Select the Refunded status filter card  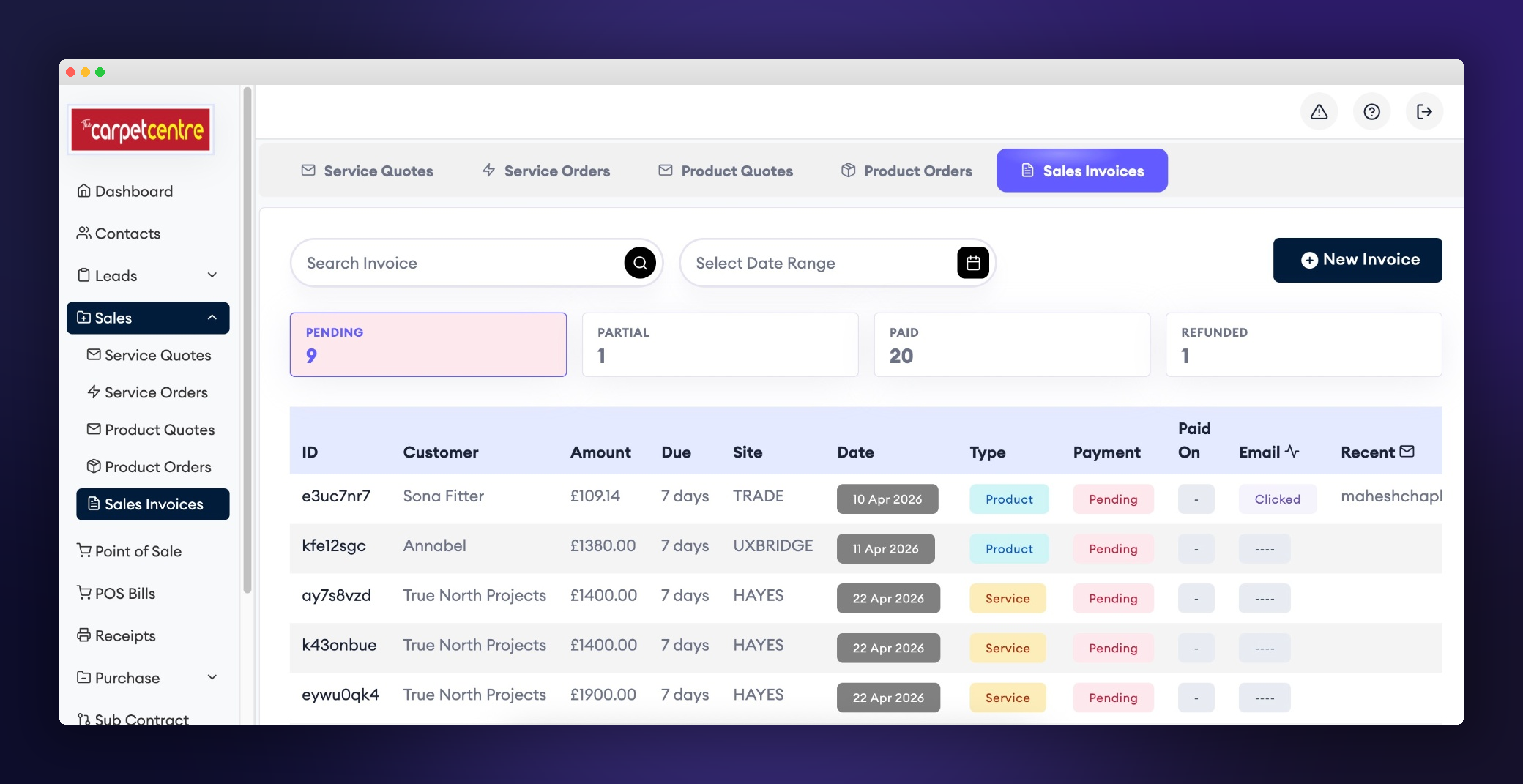pos(1303,345)
